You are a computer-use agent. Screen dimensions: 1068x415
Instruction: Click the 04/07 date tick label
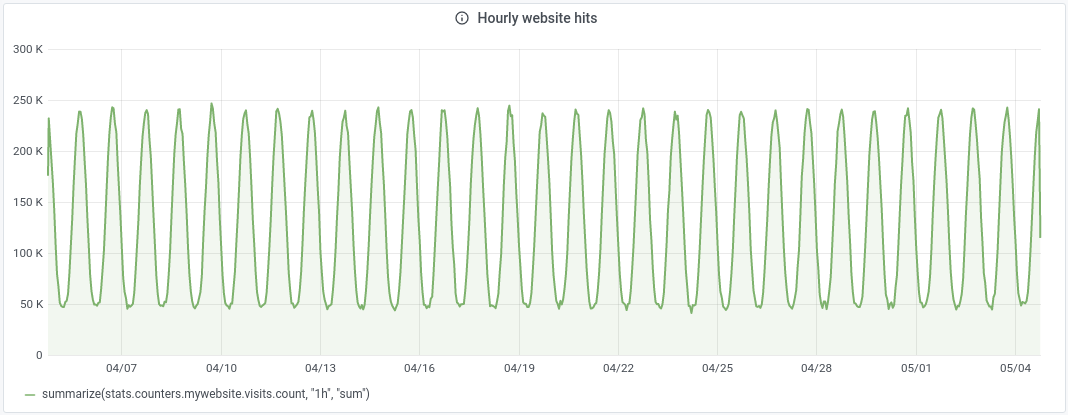pos(121,369)
